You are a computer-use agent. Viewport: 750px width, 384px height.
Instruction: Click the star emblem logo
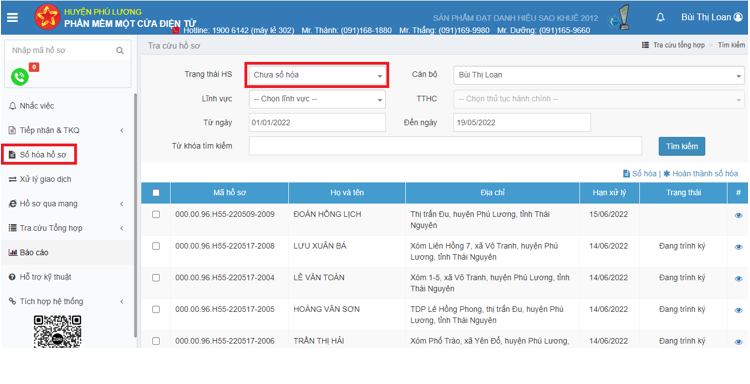[x=47, y=17]
